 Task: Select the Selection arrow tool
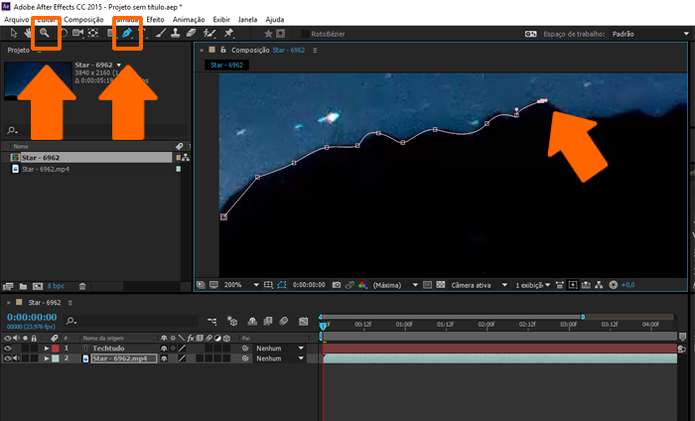coord(14,33)
